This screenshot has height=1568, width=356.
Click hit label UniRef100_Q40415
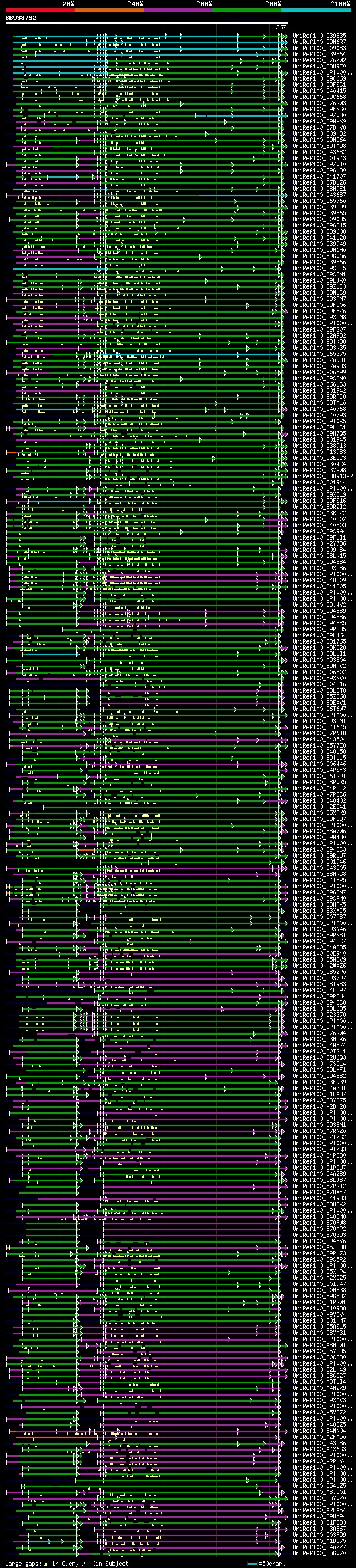click(x=319, y=91)
